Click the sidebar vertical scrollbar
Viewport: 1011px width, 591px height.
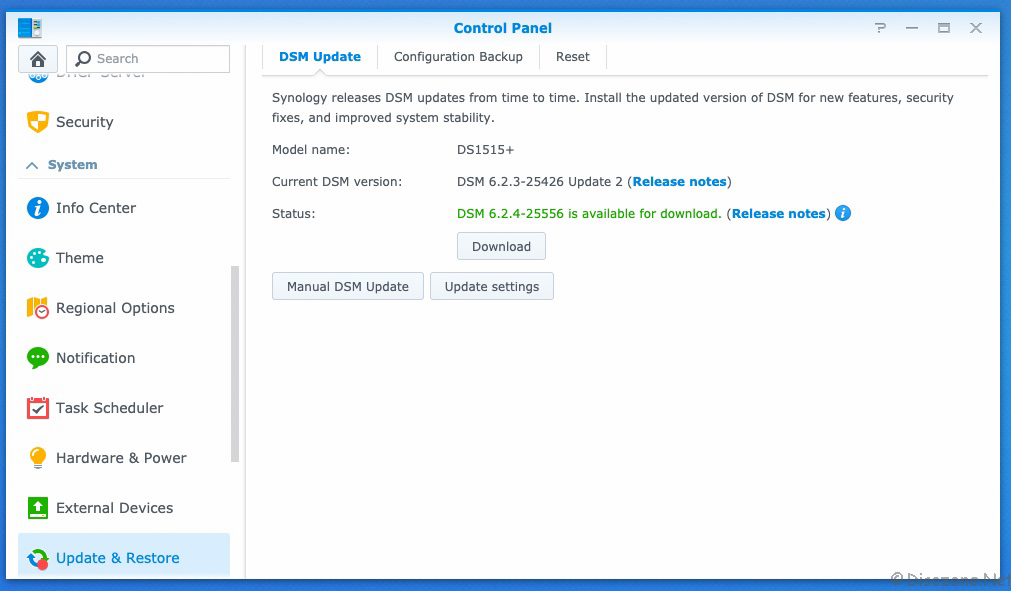(235, 364)
